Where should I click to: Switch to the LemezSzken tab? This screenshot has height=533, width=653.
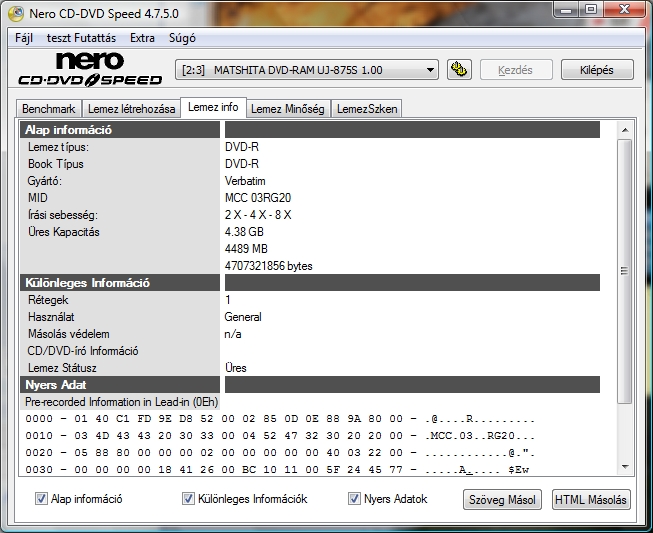(367, 109)
